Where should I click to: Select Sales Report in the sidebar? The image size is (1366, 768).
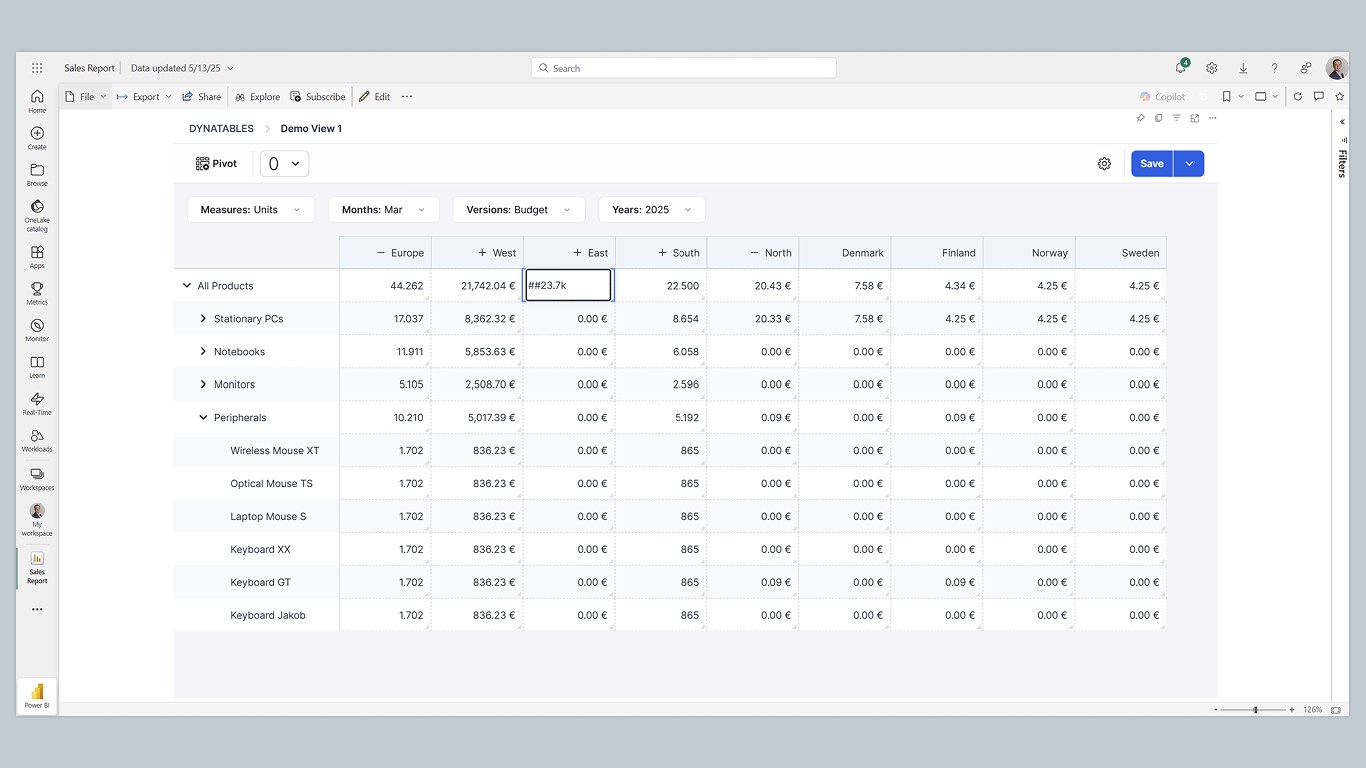point(37,567)
